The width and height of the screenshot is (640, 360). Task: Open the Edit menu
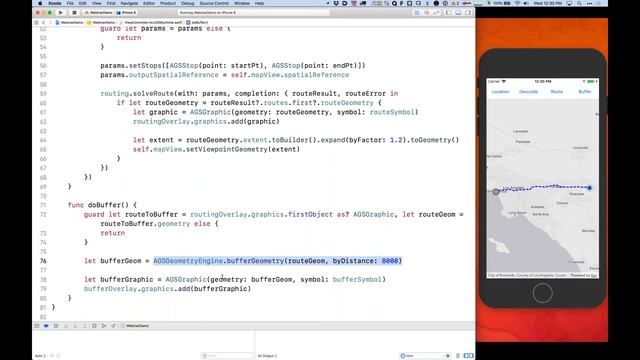click(83, 3)
